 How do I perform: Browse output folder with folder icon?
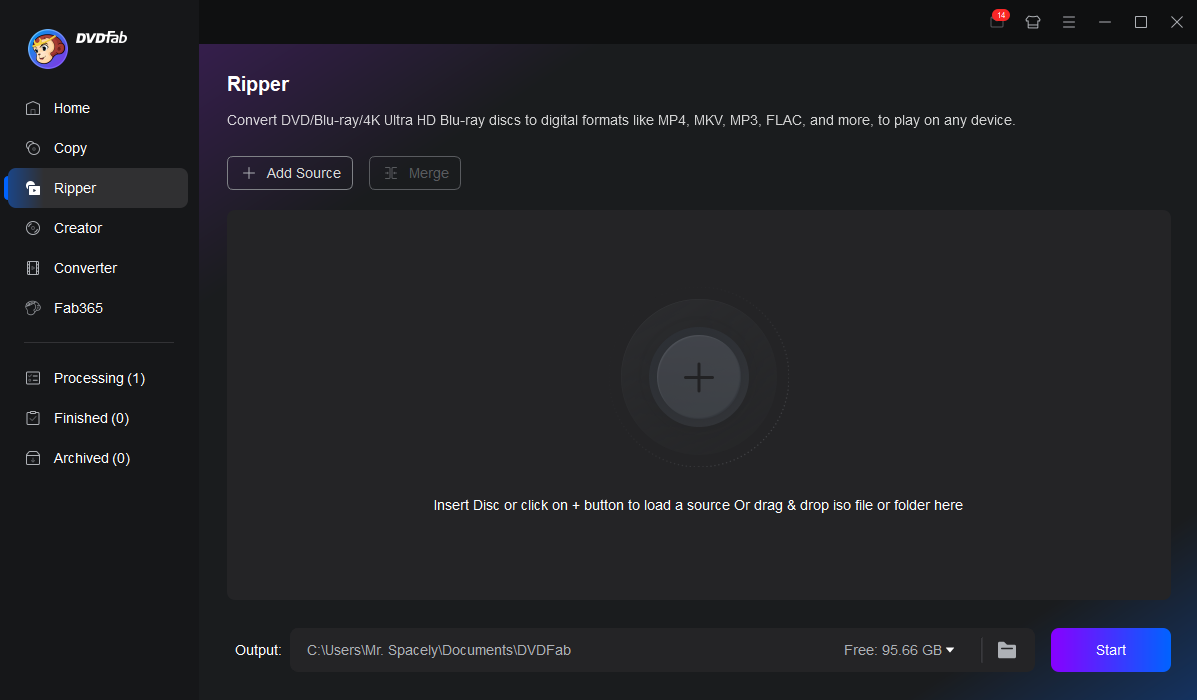coord(1007,650)
